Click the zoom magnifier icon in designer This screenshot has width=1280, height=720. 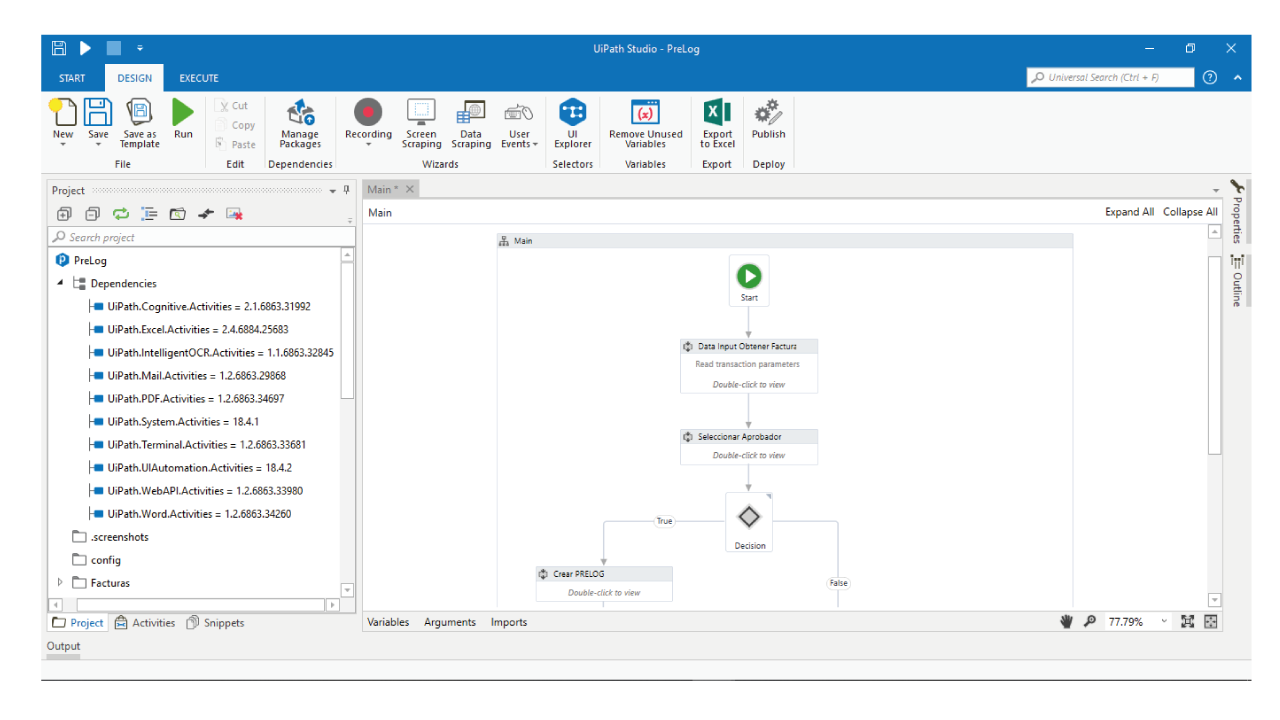click(1090, 621)
